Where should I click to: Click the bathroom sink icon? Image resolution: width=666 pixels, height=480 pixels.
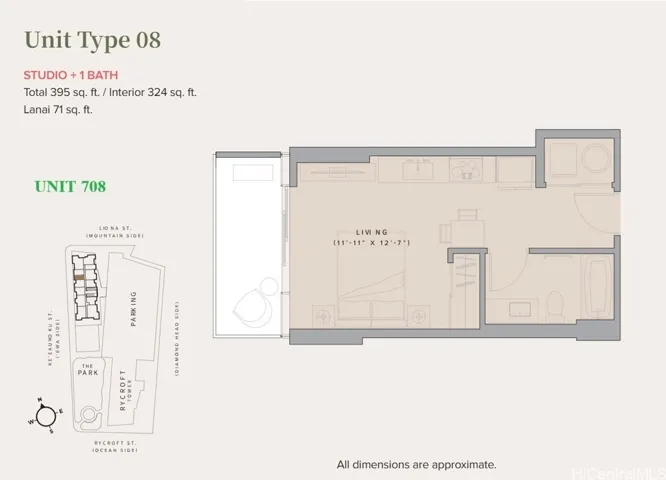[519, 309]
